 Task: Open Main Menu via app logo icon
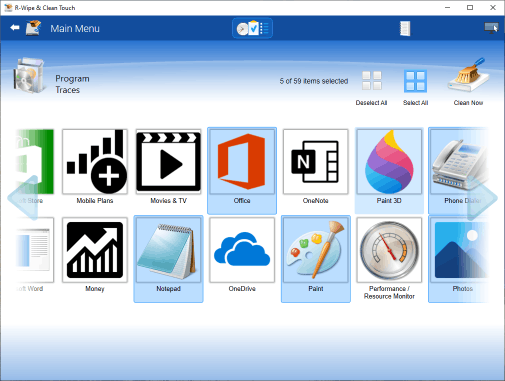(33, 28)
